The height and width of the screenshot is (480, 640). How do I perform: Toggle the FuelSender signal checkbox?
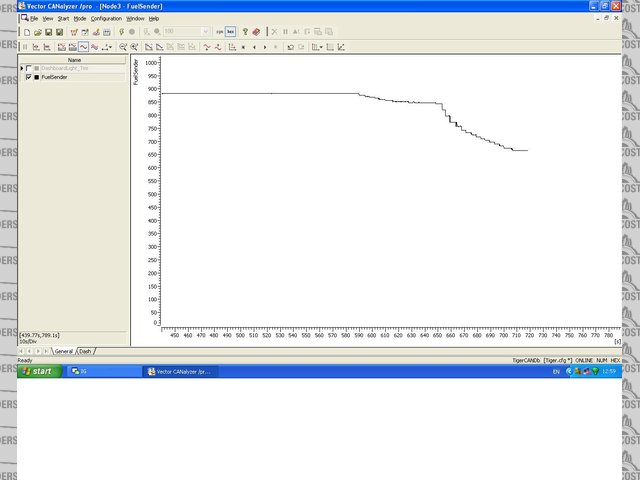[29, 76]
